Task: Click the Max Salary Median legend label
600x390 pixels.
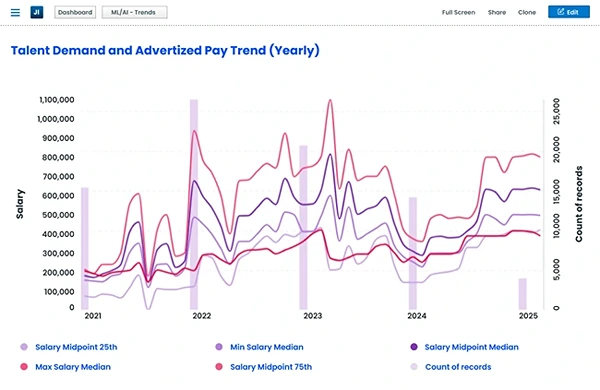Action: (73, 367)
